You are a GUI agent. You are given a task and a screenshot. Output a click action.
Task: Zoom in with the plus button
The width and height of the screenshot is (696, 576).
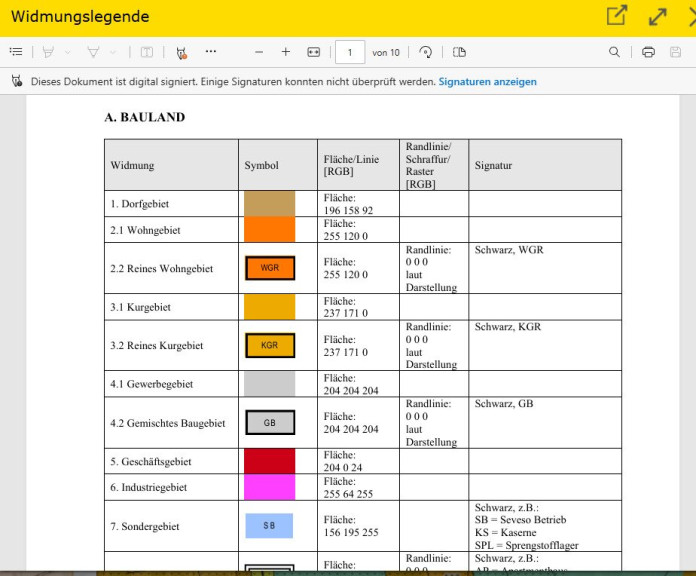point(286,52)
